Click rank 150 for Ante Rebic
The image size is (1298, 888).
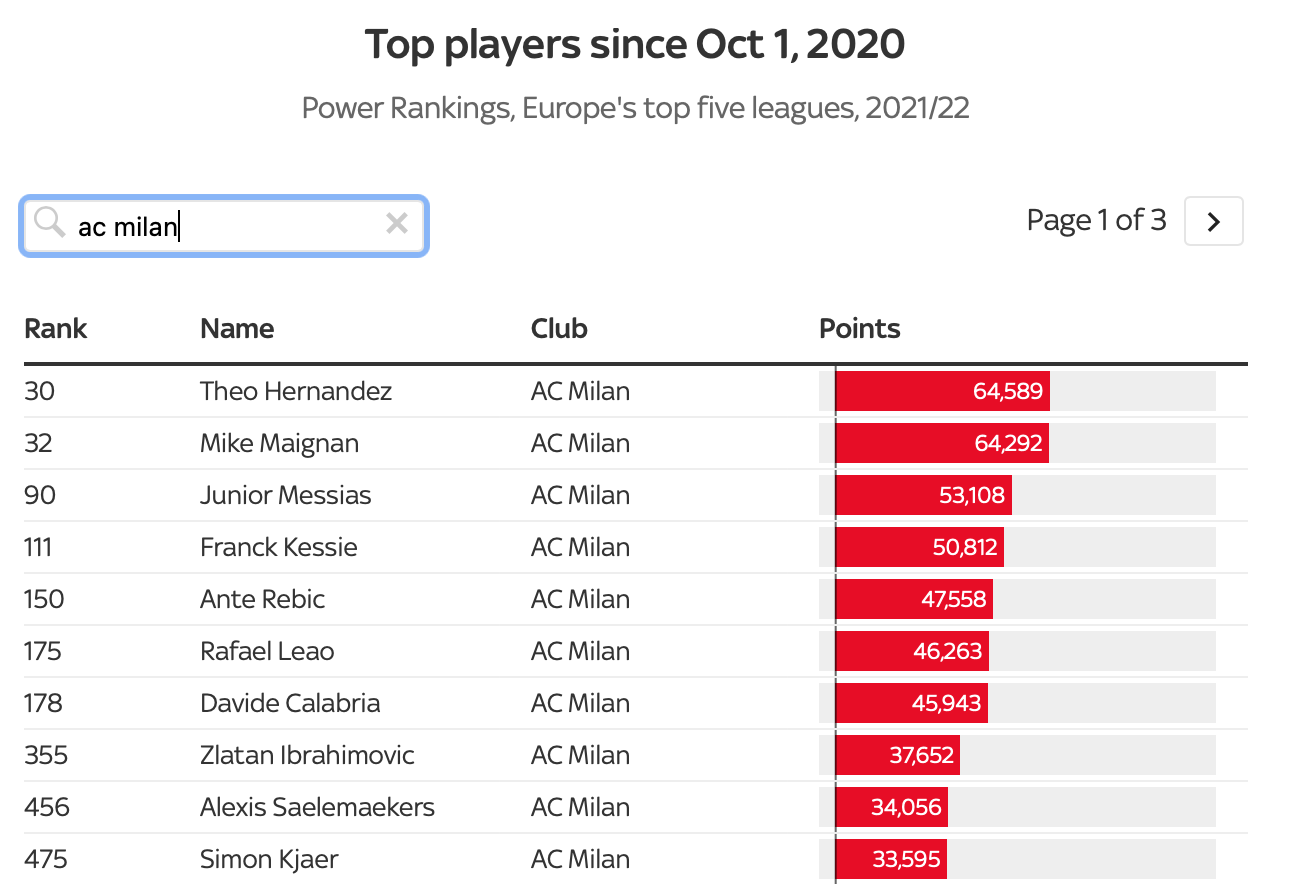[x=44, y=599]
